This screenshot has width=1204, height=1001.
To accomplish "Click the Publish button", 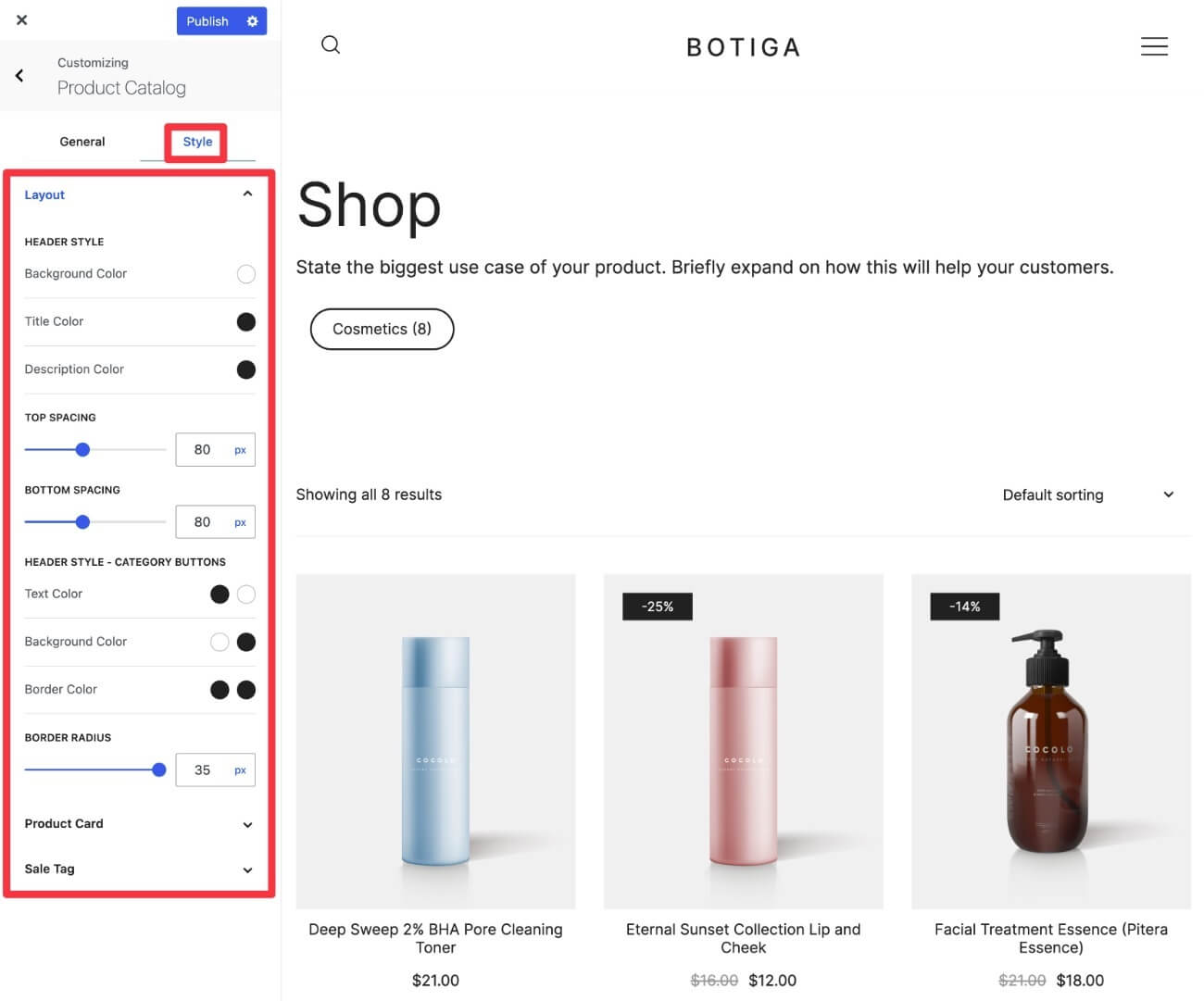I will click(x=207, y=21).
